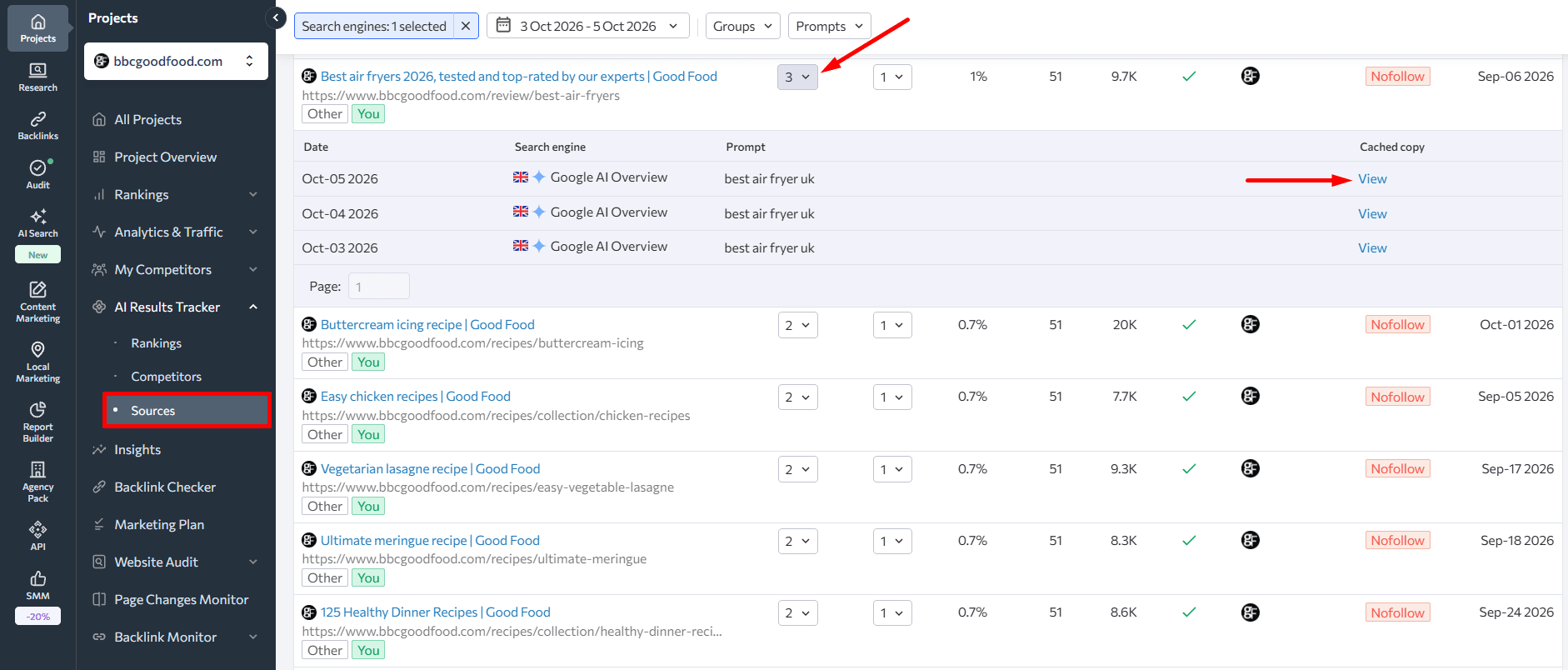Viewport: 1568px width, 670px height.
Task: View cached copy for Oct-03 2026
Action: (1372, 247)
